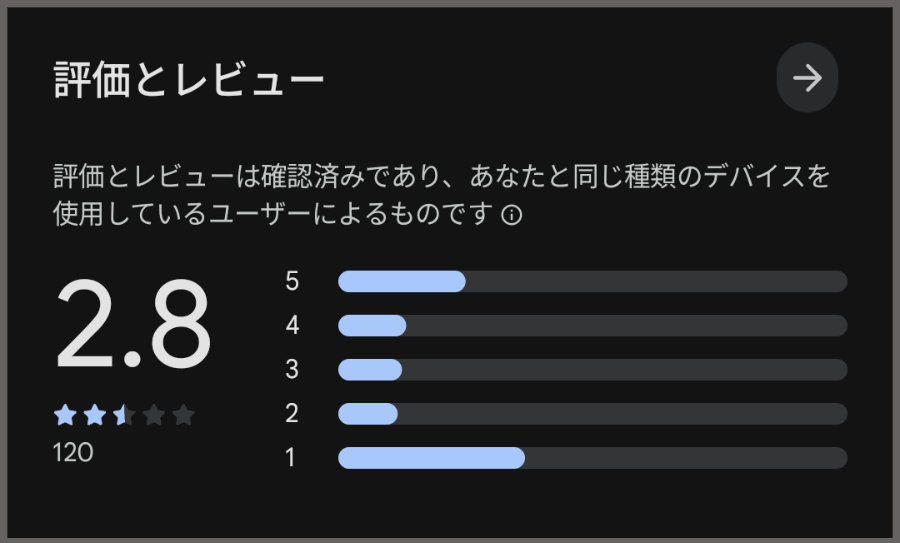The width and height of the screenshot is (900, 543).
Task: Tap the info icon after the description
Action: [512, 215]
